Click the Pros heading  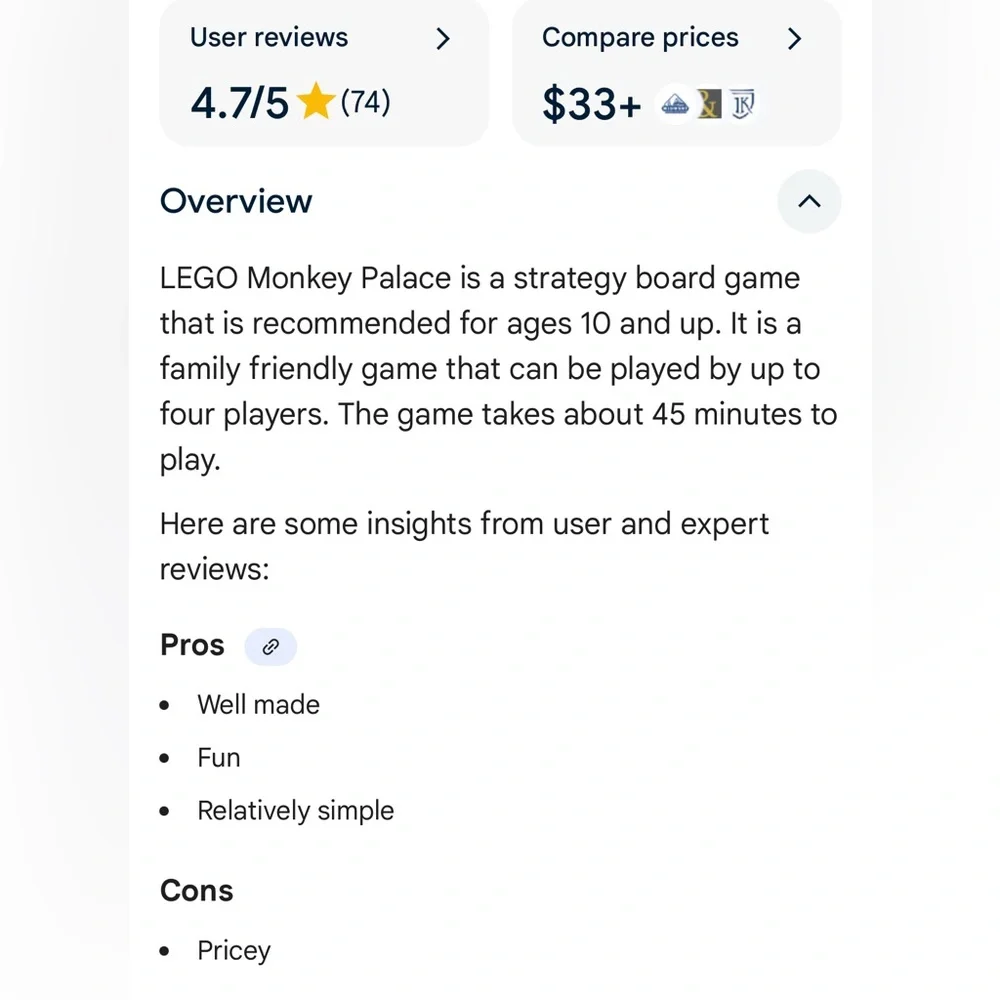(192, 645)
